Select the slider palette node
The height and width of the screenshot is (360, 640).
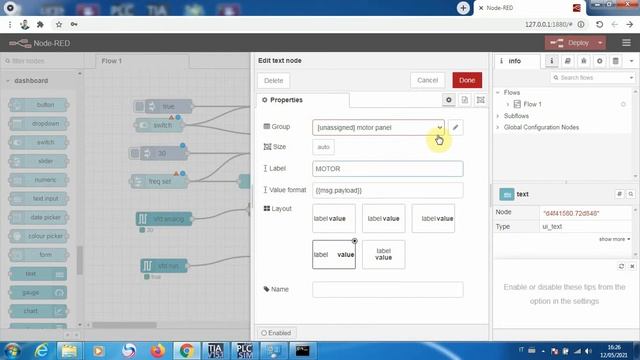tap(38, 161)
